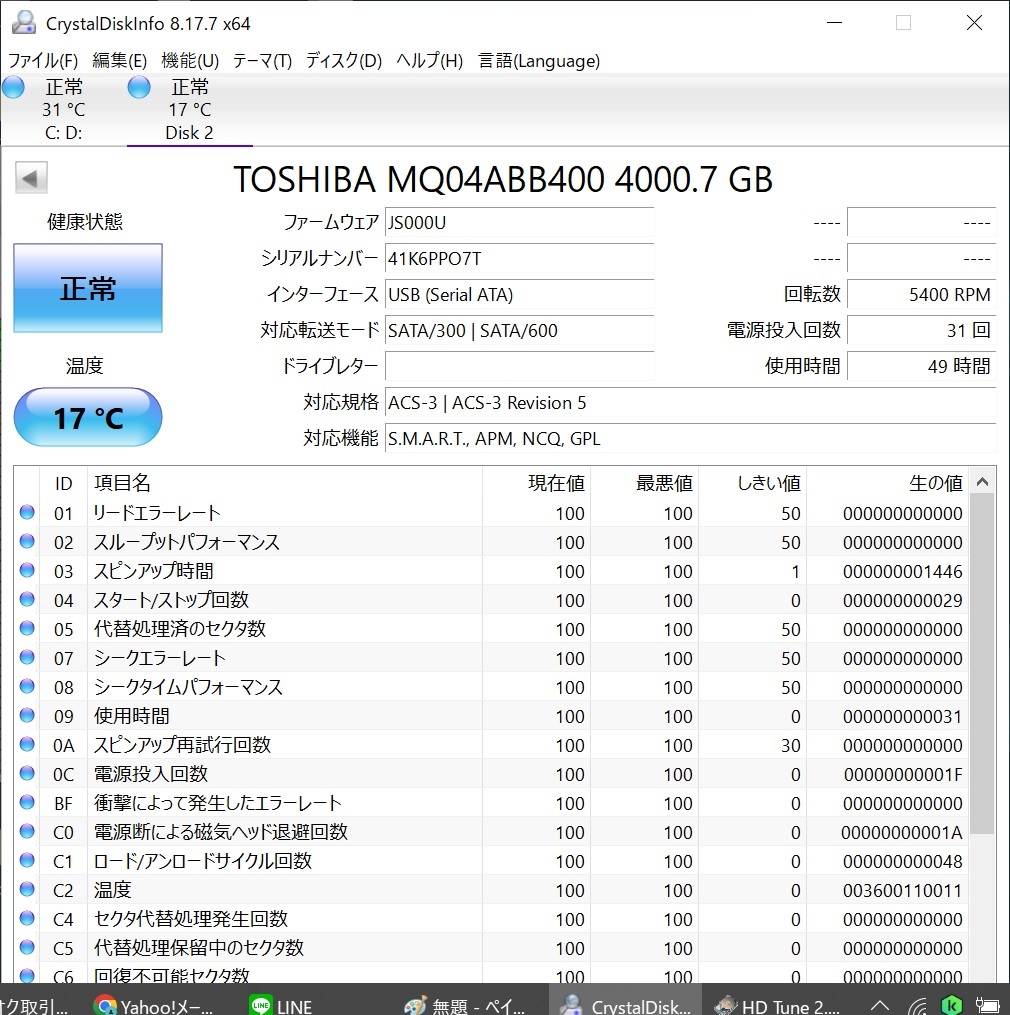Click status dot for C5 代替処理保留中のセクタ数

pos(27,947)
